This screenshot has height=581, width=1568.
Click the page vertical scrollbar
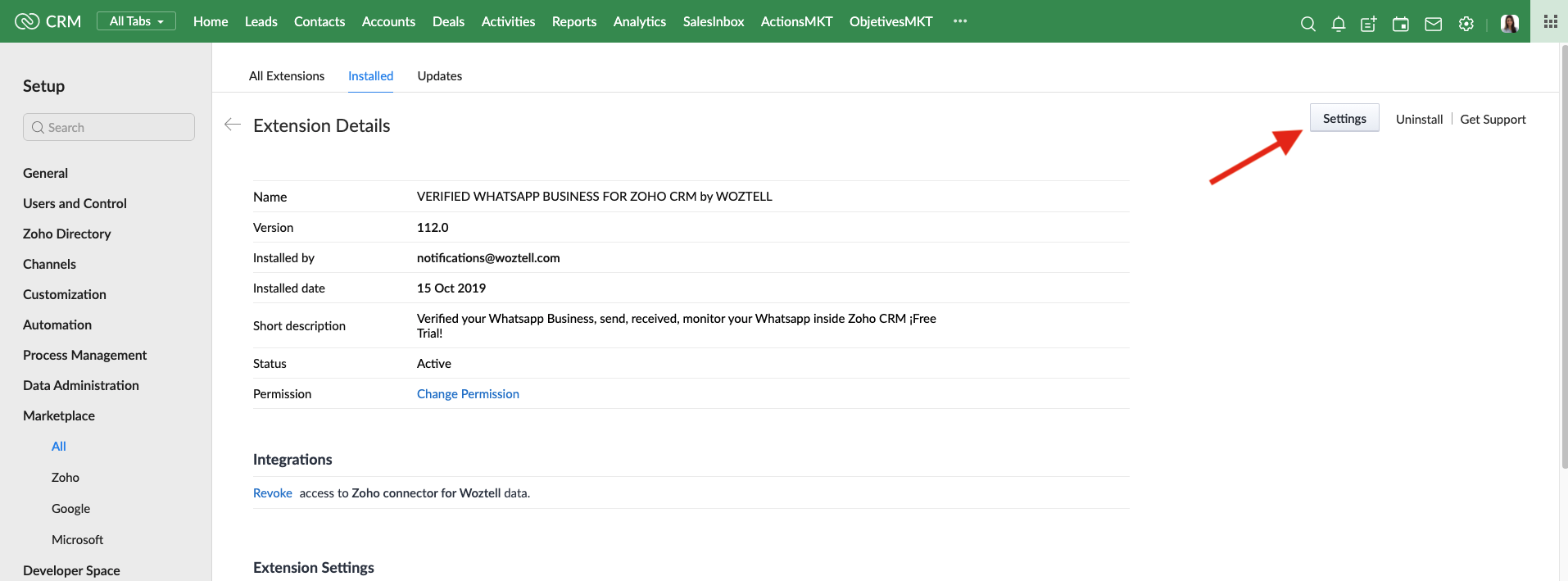[1564, 257]
